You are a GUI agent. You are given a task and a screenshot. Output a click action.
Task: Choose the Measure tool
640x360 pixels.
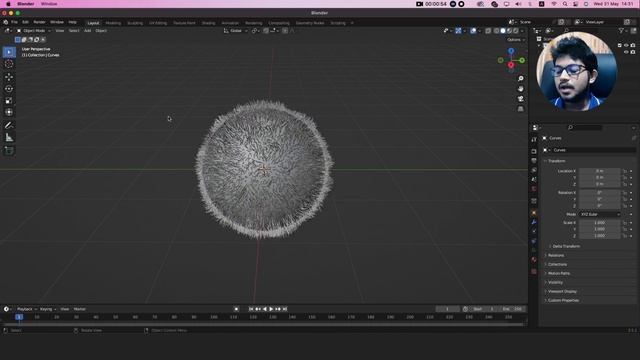pos(9,138)
